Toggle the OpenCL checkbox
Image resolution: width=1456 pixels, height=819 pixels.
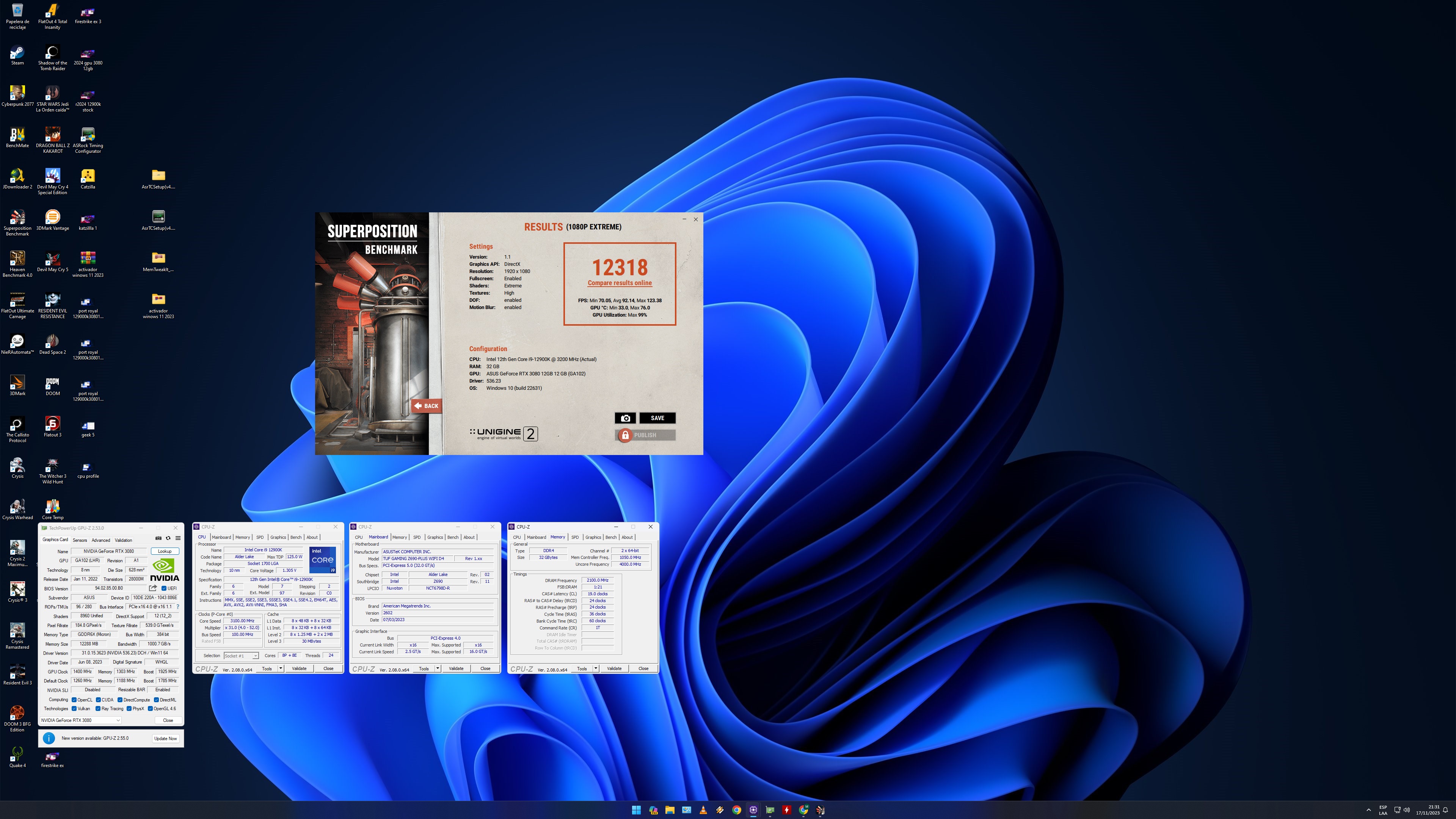coord(74,700)
